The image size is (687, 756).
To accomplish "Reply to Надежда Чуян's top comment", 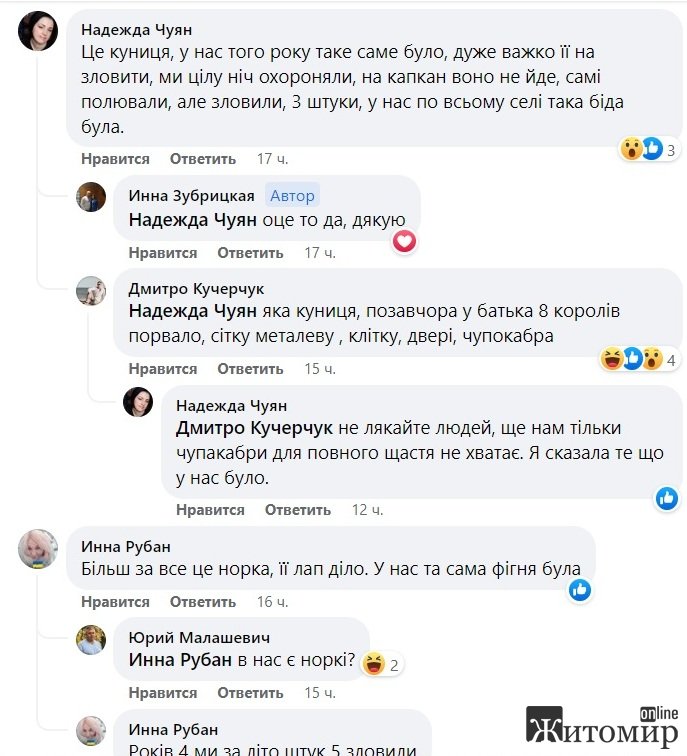I will coord(203,159).
